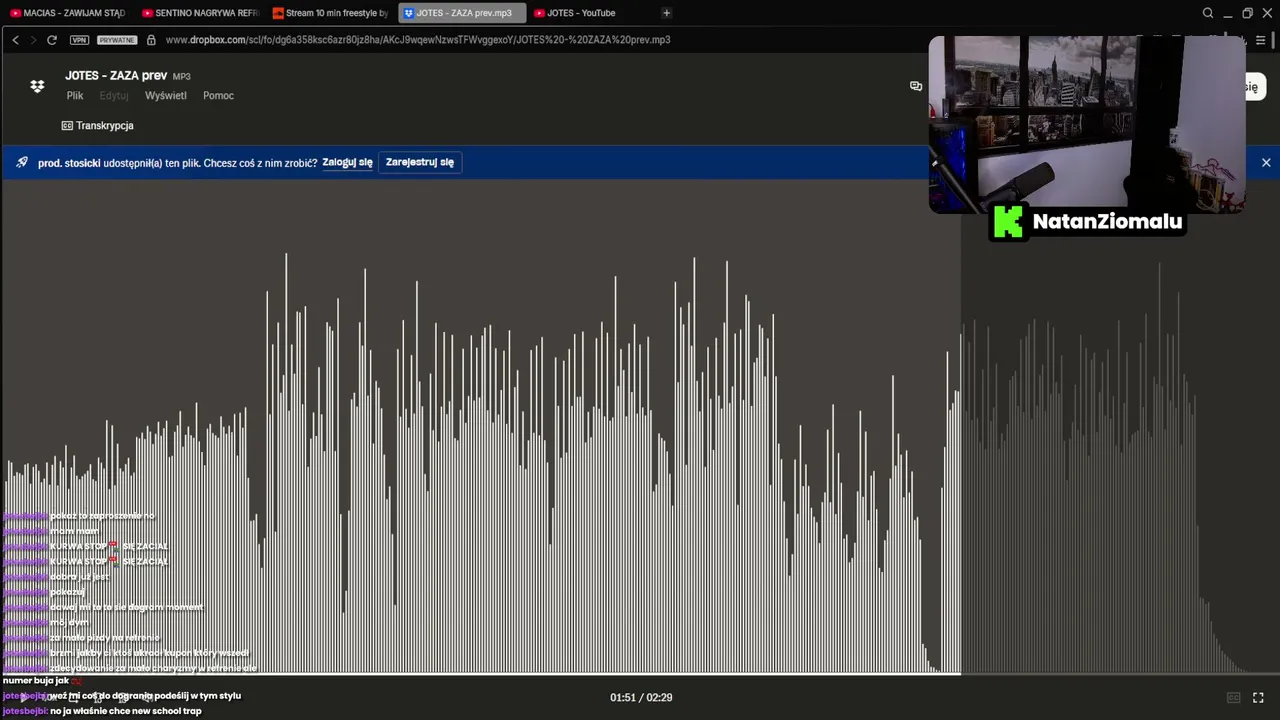The width and height of the screenshot is (1280, 720).
Task: Click the NatanZiomalu webcam overlay
Action: [1087, 125]
